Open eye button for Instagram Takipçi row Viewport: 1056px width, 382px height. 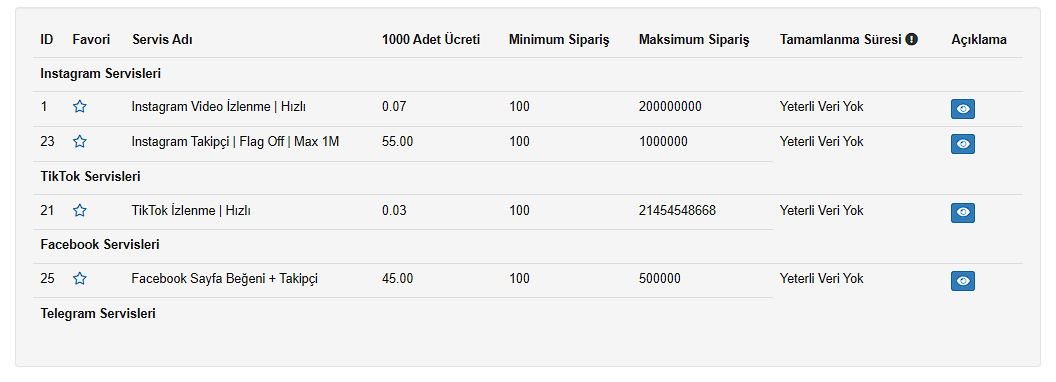click(x=963, y=144)
